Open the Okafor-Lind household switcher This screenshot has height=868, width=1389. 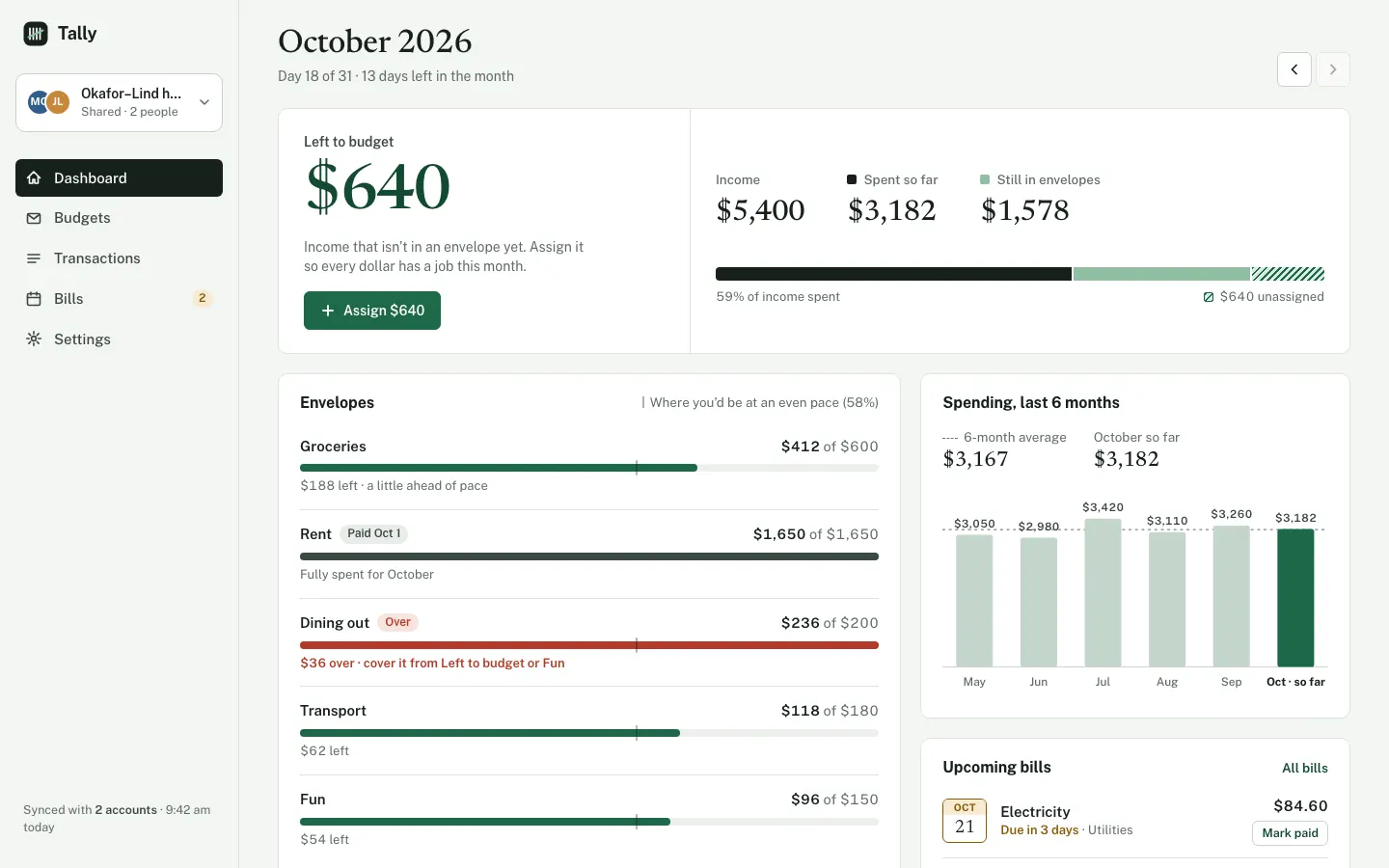coord(119,102)
